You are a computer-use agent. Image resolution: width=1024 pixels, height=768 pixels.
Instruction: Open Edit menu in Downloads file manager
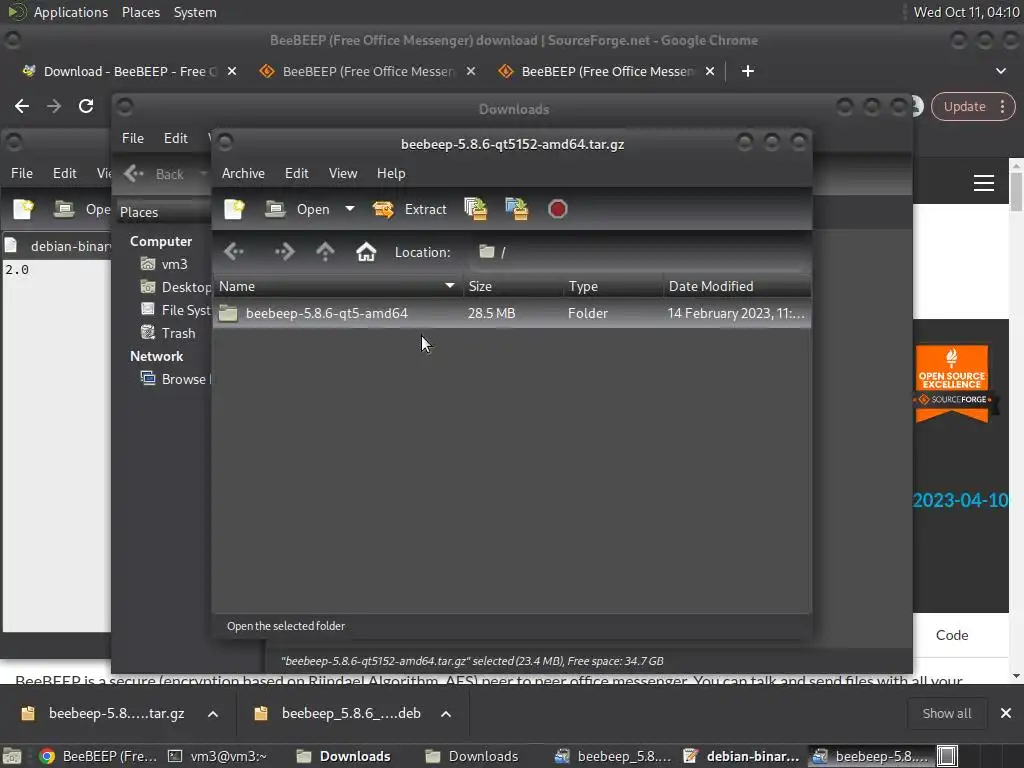click(x=176, y=138)
